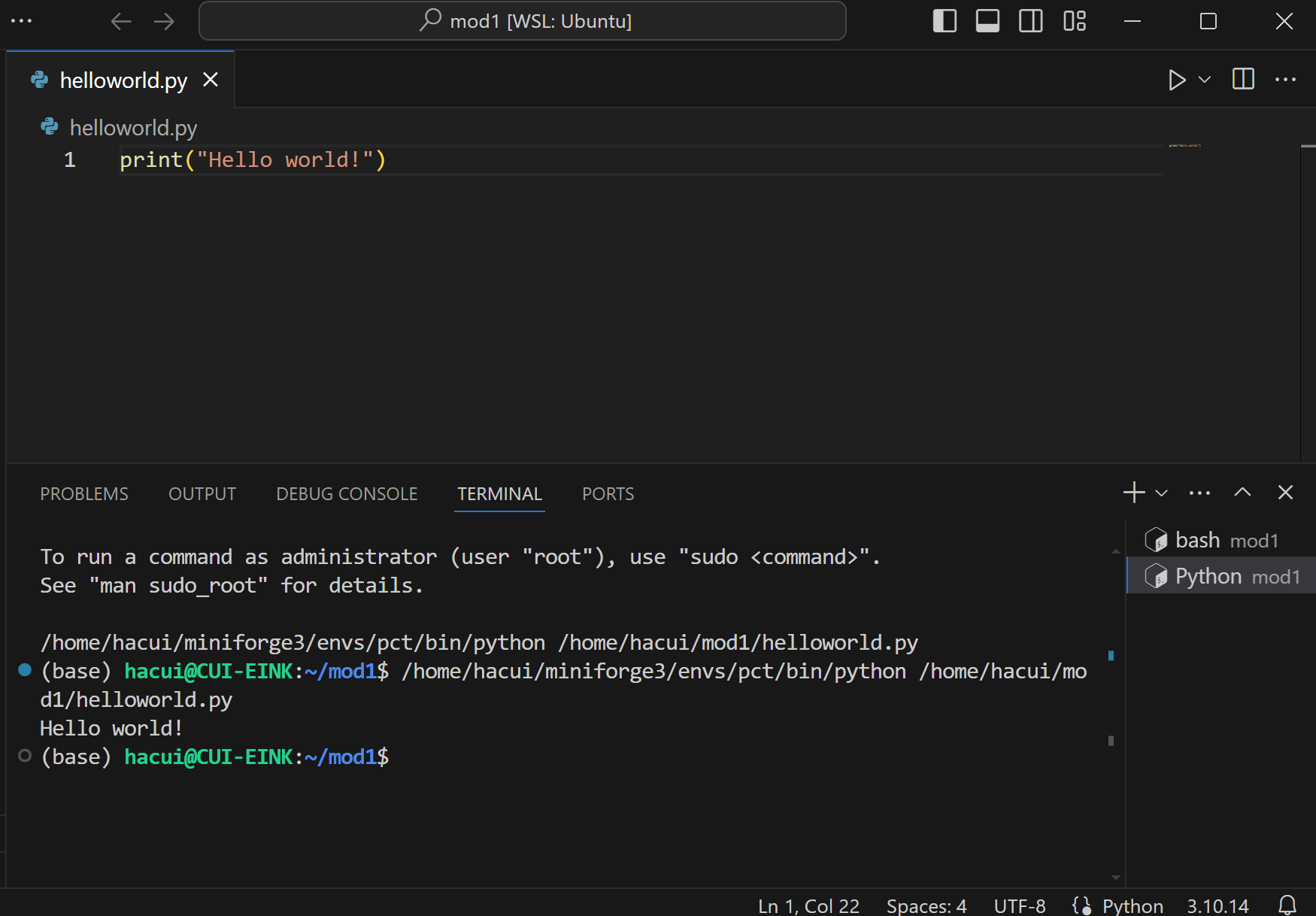Split the editor to the right
The height and width of the screenshot is (916, 1316).
pyautogui.click(x=1244, y=79)
